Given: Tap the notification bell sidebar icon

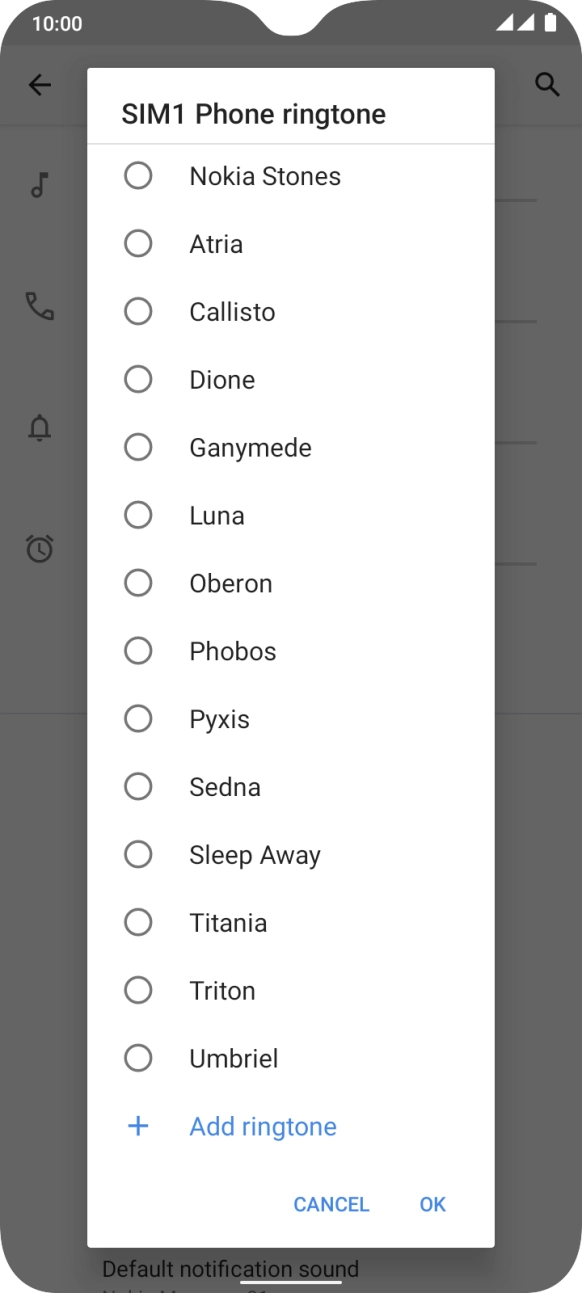Looking at the screenshot, I should [x=40, y=429].
